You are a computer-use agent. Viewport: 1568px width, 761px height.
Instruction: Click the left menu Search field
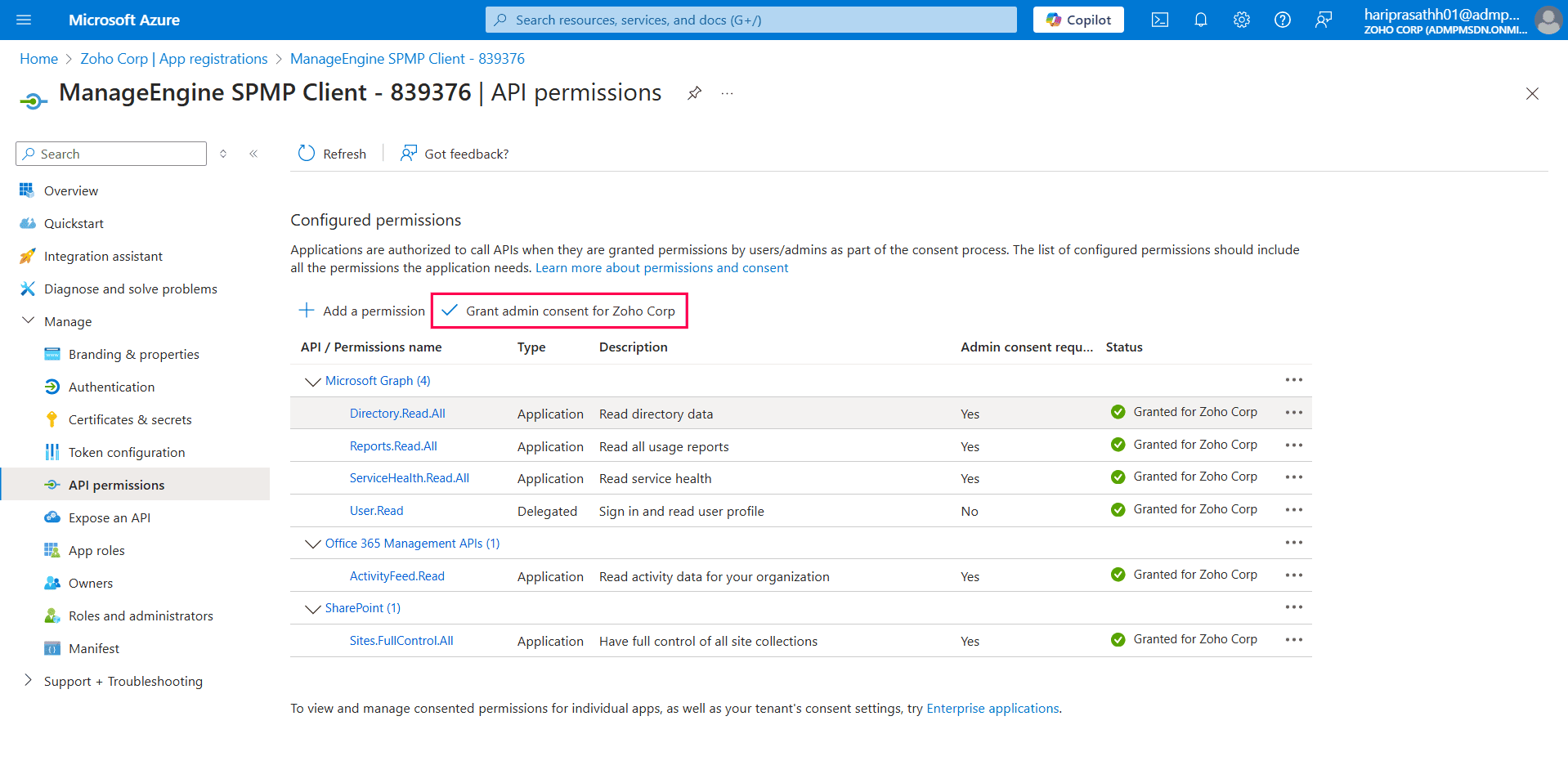point(111,154)
